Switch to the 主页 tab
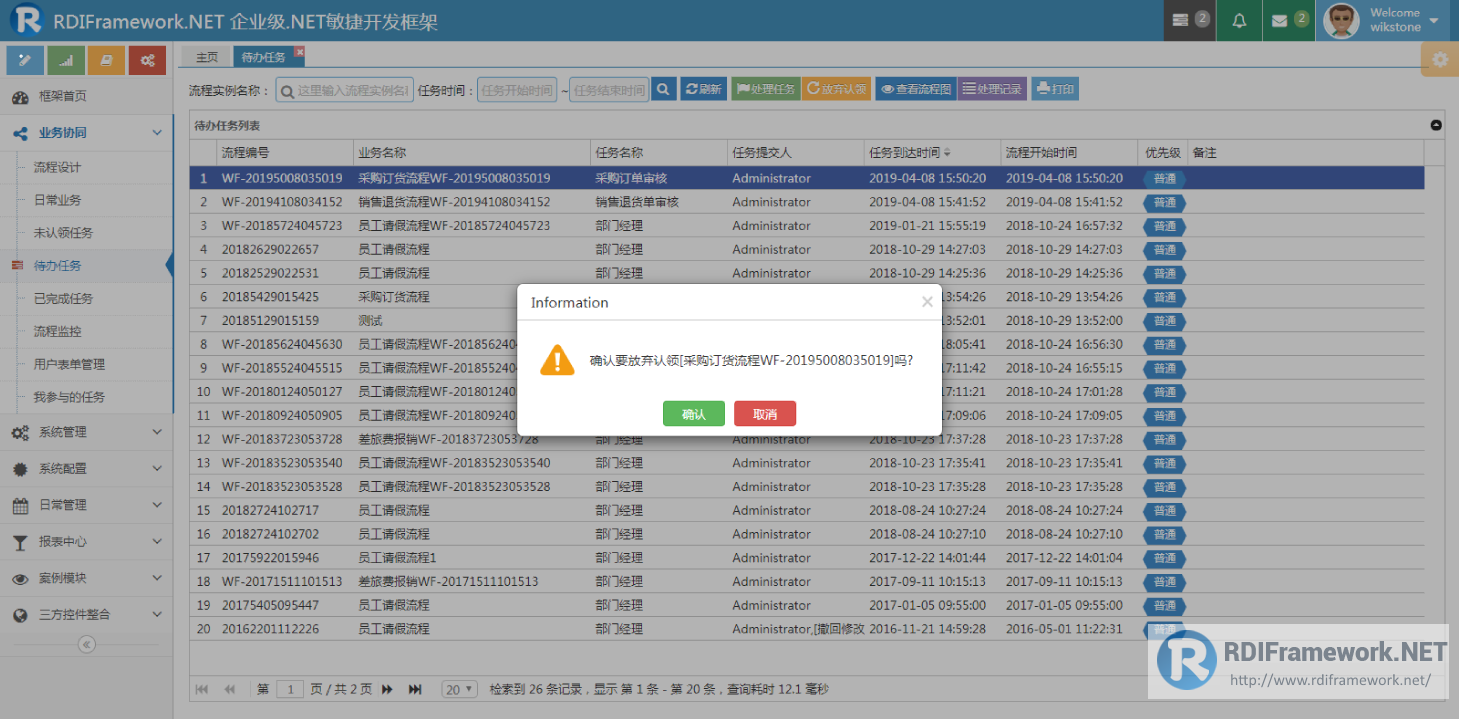The height and width of the screenshot is (719, 1459). (x=206, y=57)
